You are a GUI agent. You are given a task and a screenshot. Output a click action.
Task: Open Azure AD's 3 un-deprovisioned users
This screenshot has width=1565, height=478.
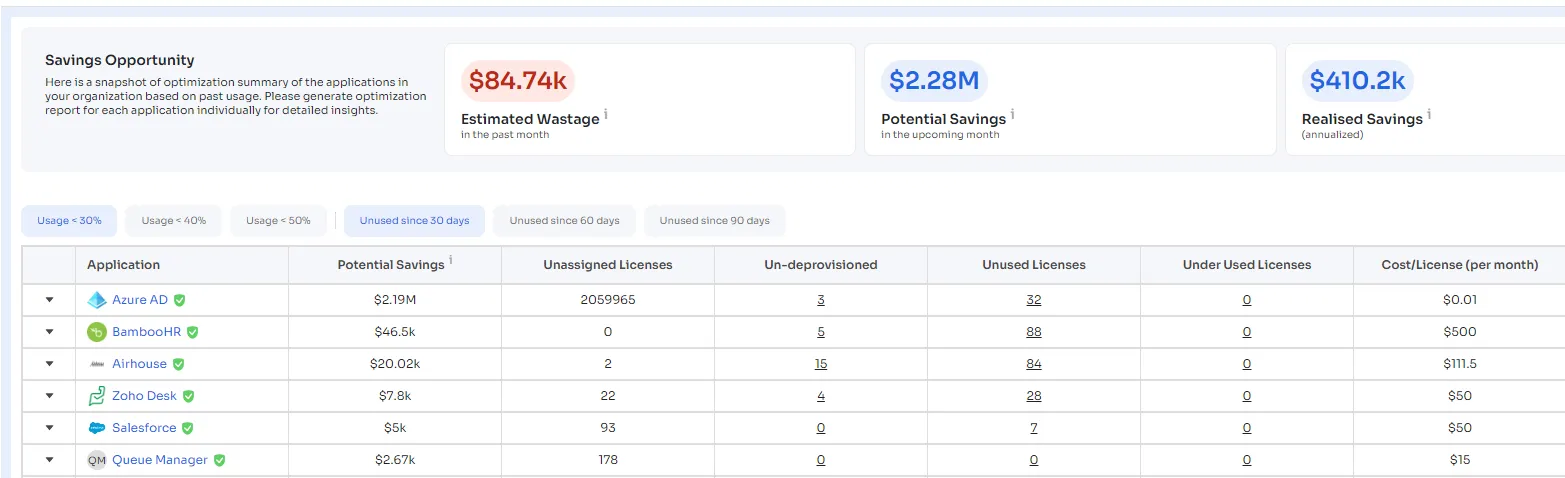(821, 300)
